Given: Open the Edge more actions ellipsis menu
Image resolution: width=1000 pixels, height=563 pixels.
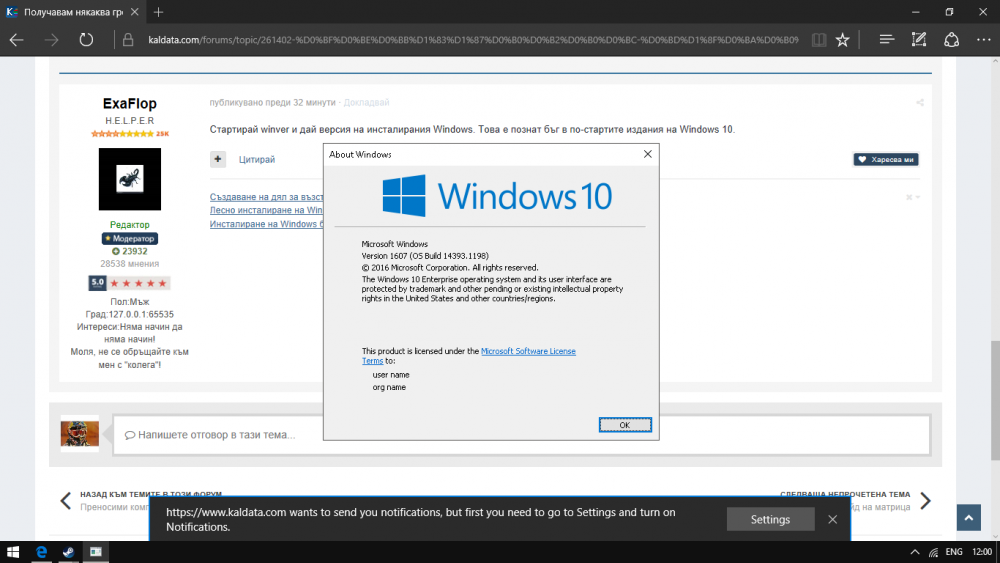Looking at the screenshot, I should [984, 40].
